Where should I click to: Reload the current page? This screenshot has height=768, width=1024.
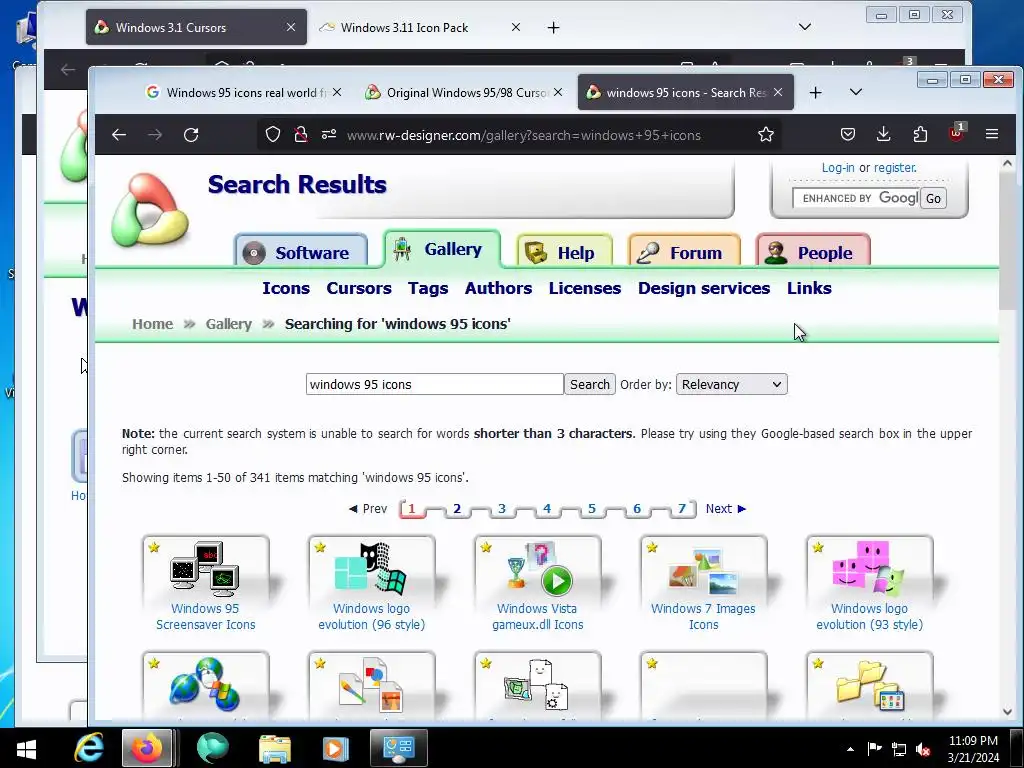point(191,135)
